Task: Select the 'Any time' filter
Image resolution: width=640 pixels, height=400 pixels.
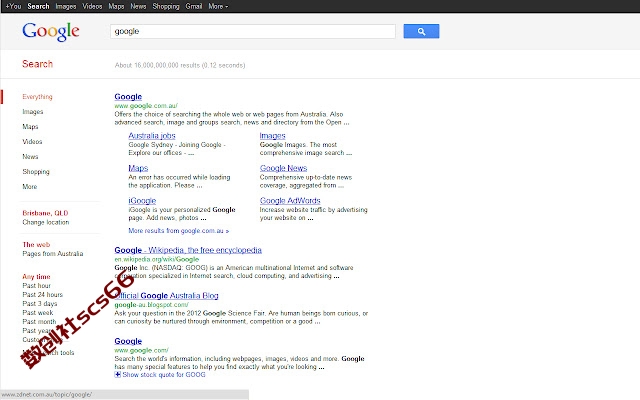Action: coord(36,277)
